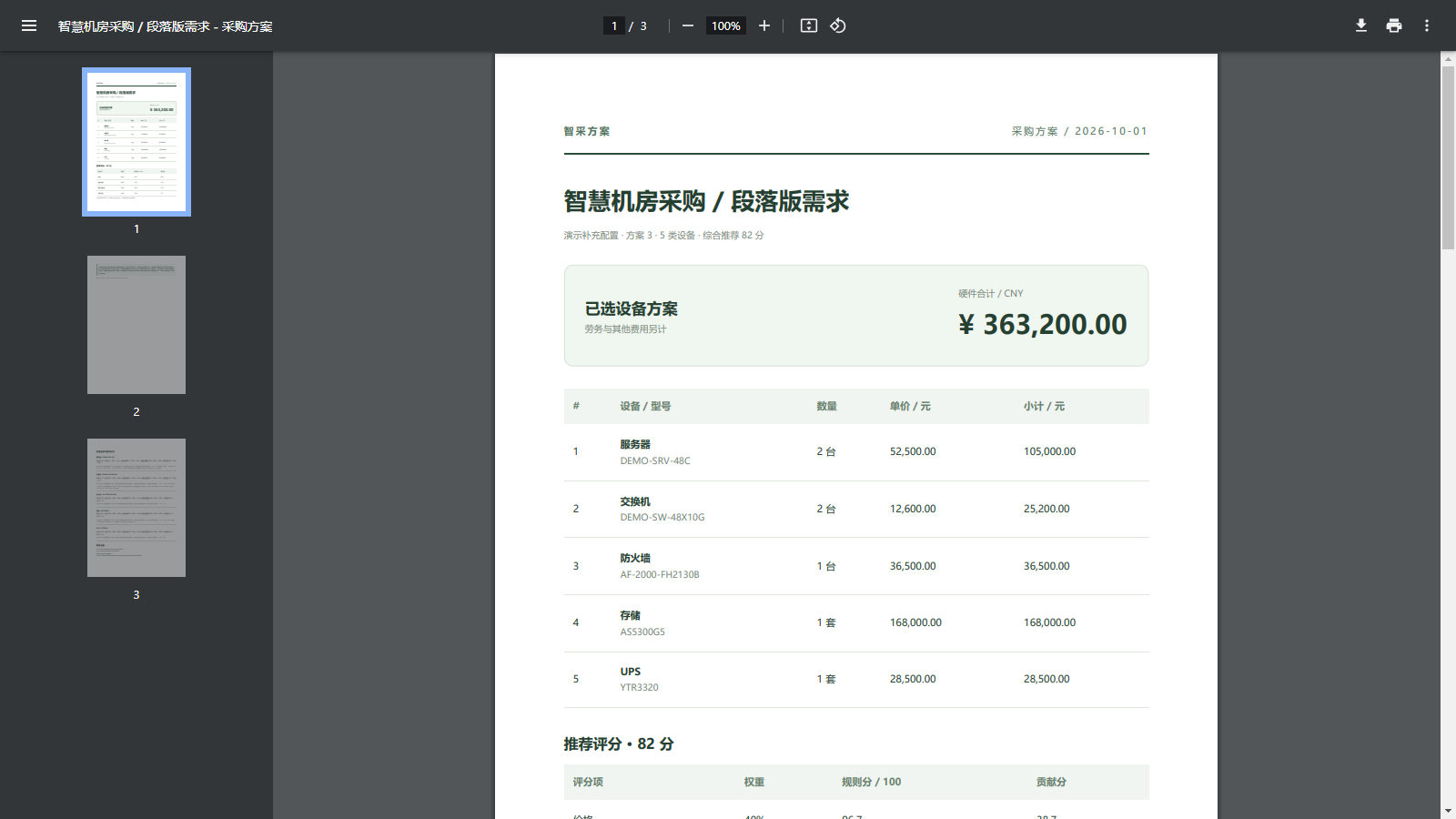Viewport: 1456px width, 819px height.
Task: Click the 已选设备方案 heading
Action: click(632, 308)
